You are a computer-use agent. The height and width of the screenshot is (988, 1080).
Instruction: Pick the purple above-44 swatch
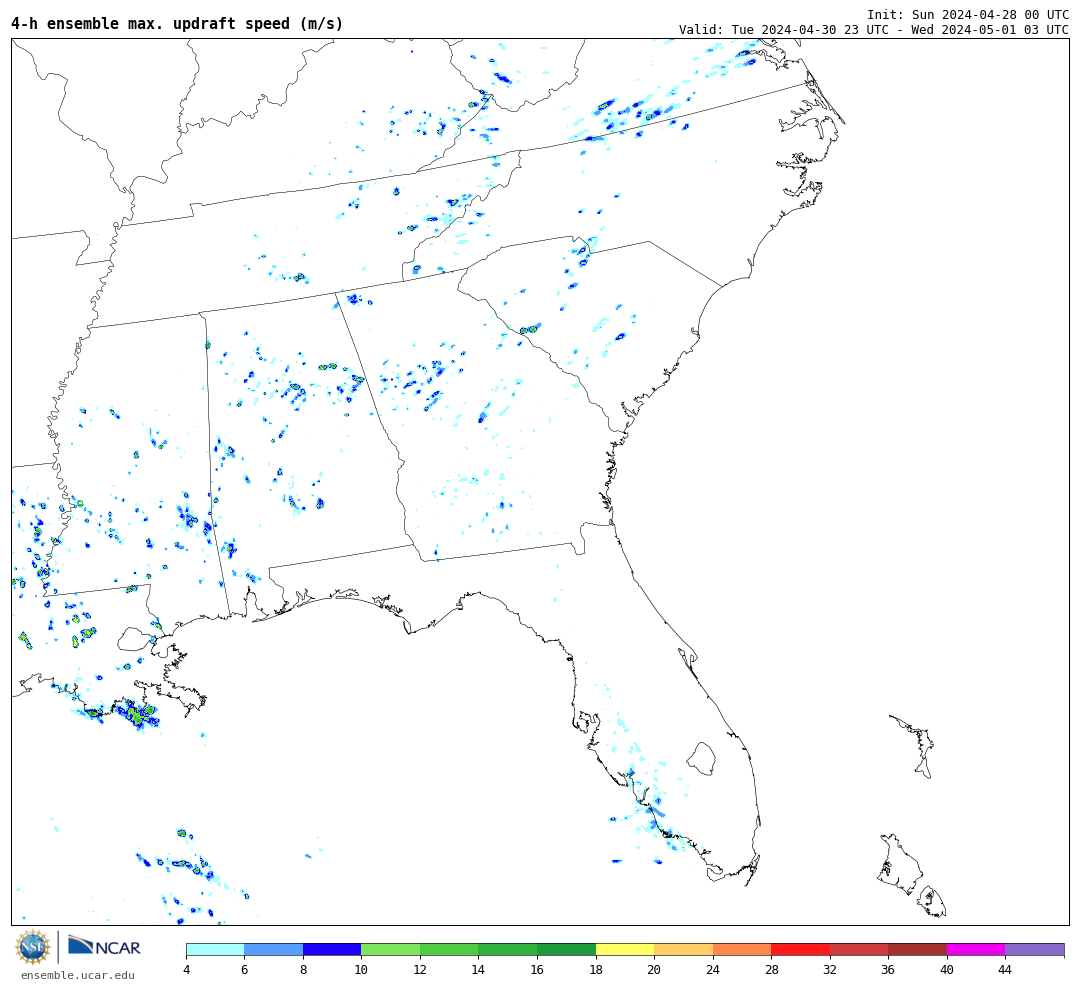pyautogui.click(x=1035, y=949)
